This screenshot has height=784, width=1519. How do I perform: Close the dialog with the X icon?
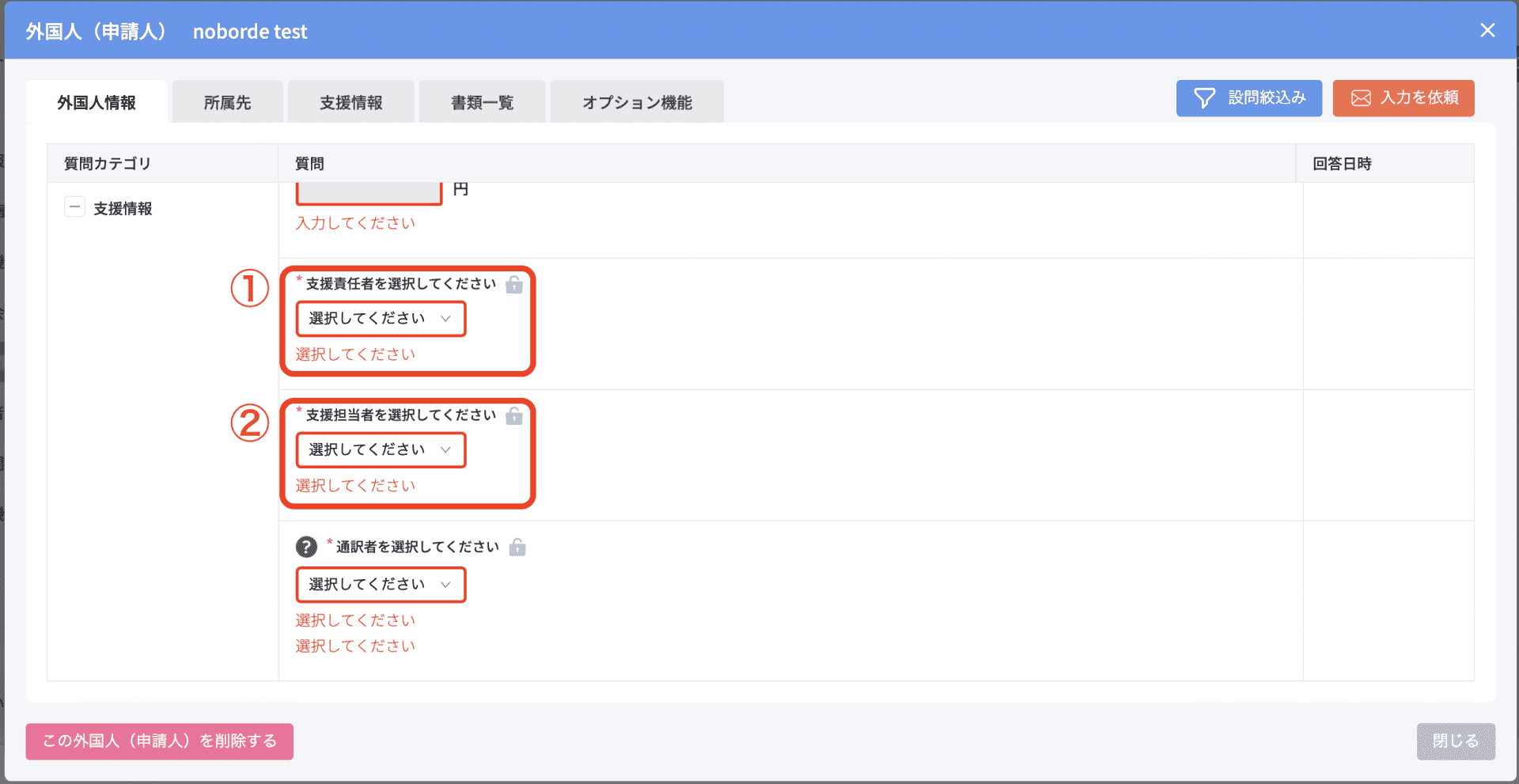point(1487,30)
